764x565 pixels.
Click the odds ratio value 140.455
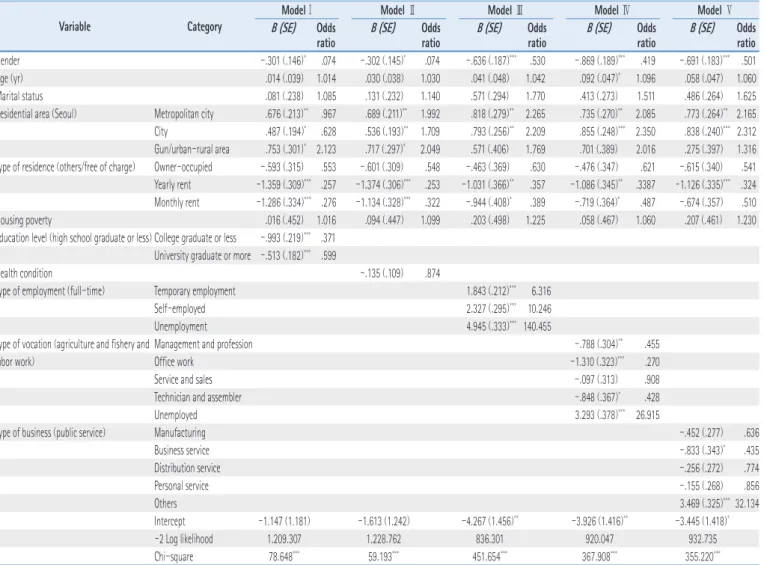537,326
